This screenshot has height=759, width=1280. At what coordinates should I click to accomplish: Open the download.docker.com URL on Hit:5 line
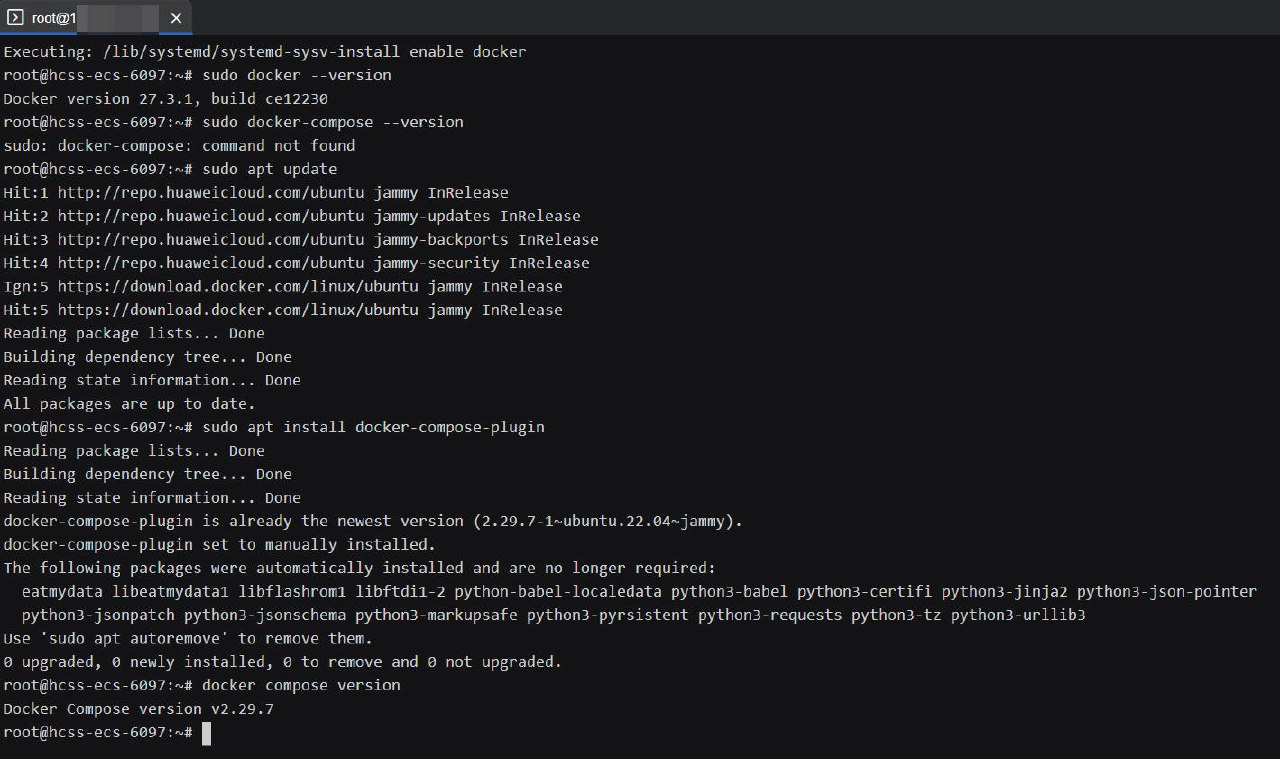click(238, 310)
